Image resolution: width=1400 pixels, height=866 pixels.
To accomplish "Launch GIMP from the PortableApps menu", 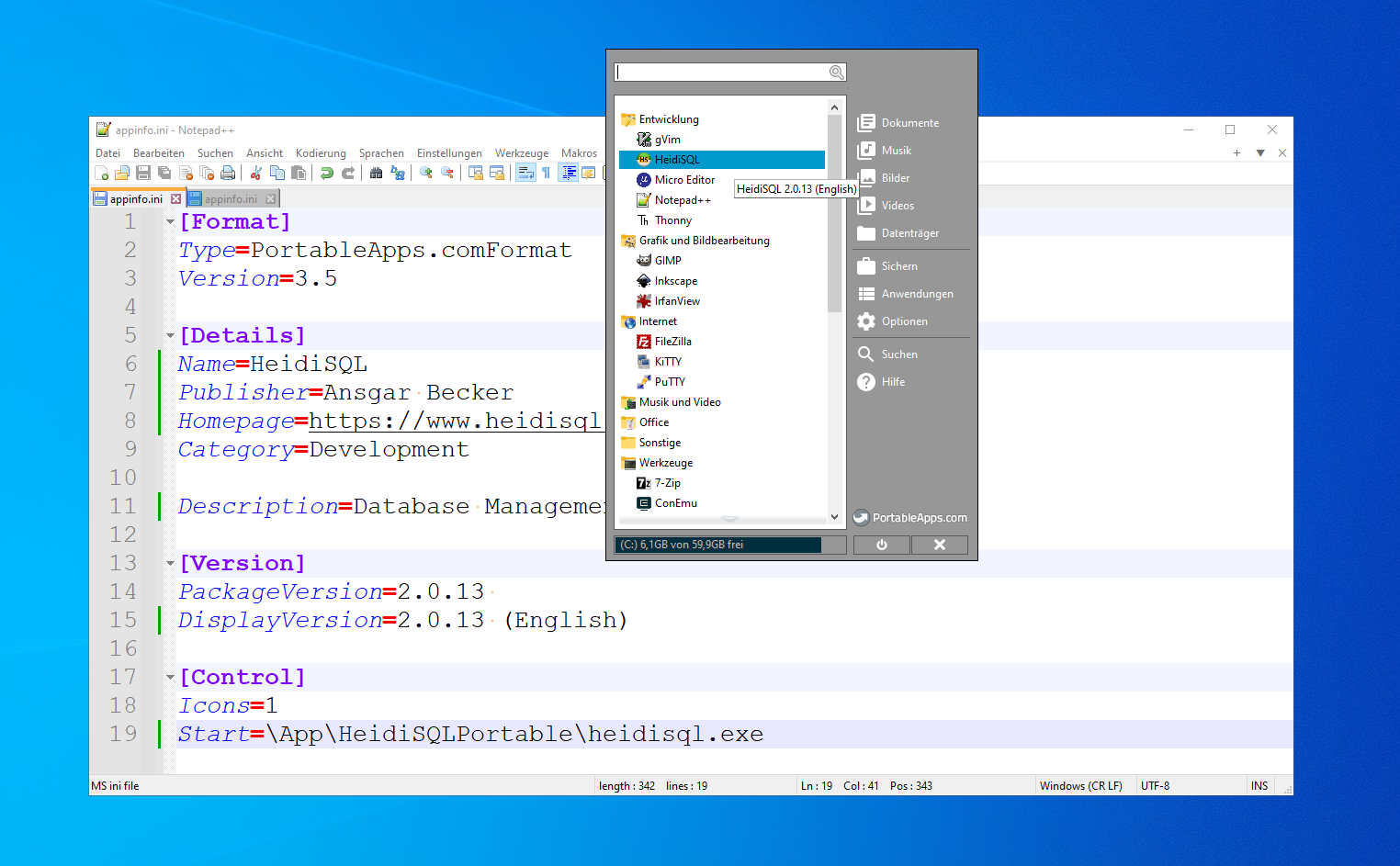I will (x=668, y=261).
